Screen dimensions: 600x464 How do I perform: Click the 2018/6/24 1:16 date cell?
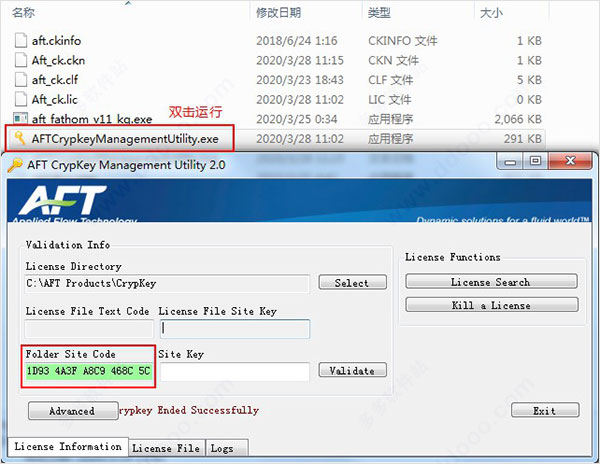point(297,41)
